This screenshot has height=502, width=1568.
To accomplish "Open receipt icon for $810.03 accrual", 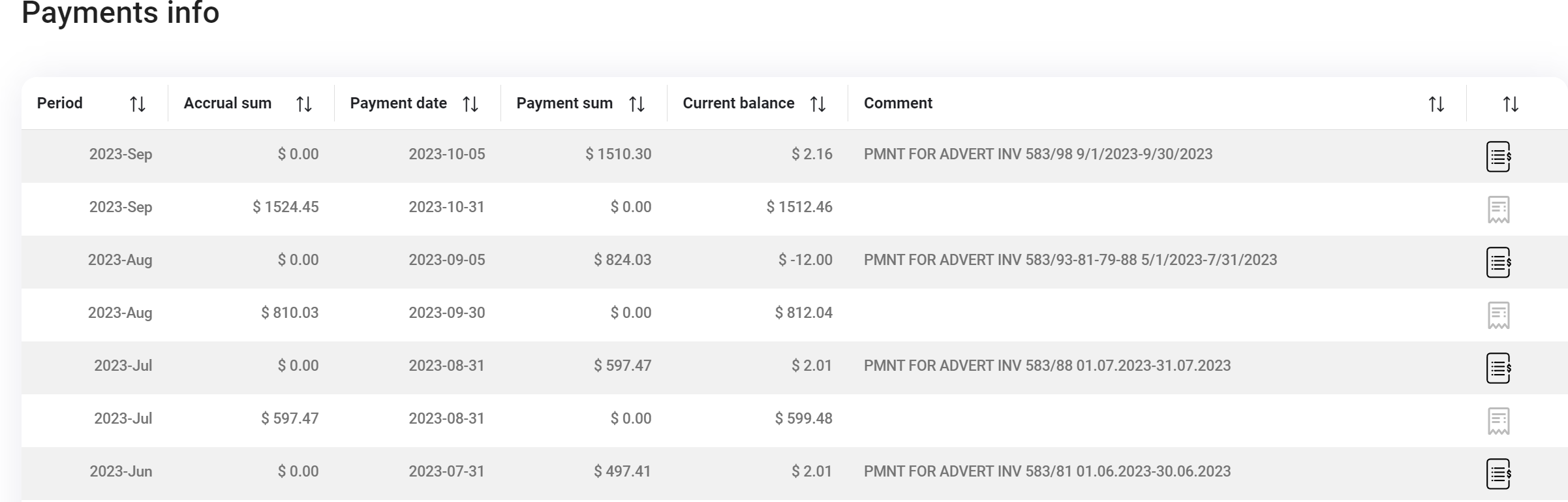I will click(x=1498, y=315).
